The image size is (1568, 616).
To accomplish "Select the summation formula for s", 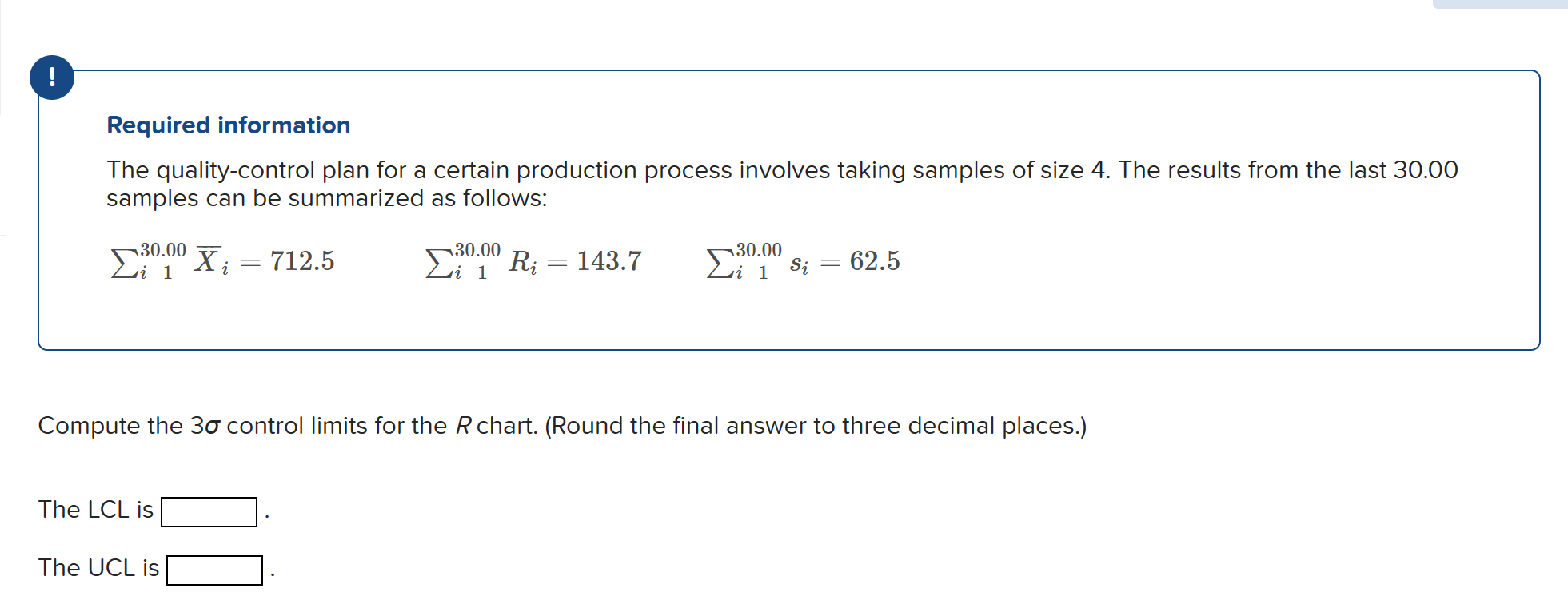I will point(802,260).
